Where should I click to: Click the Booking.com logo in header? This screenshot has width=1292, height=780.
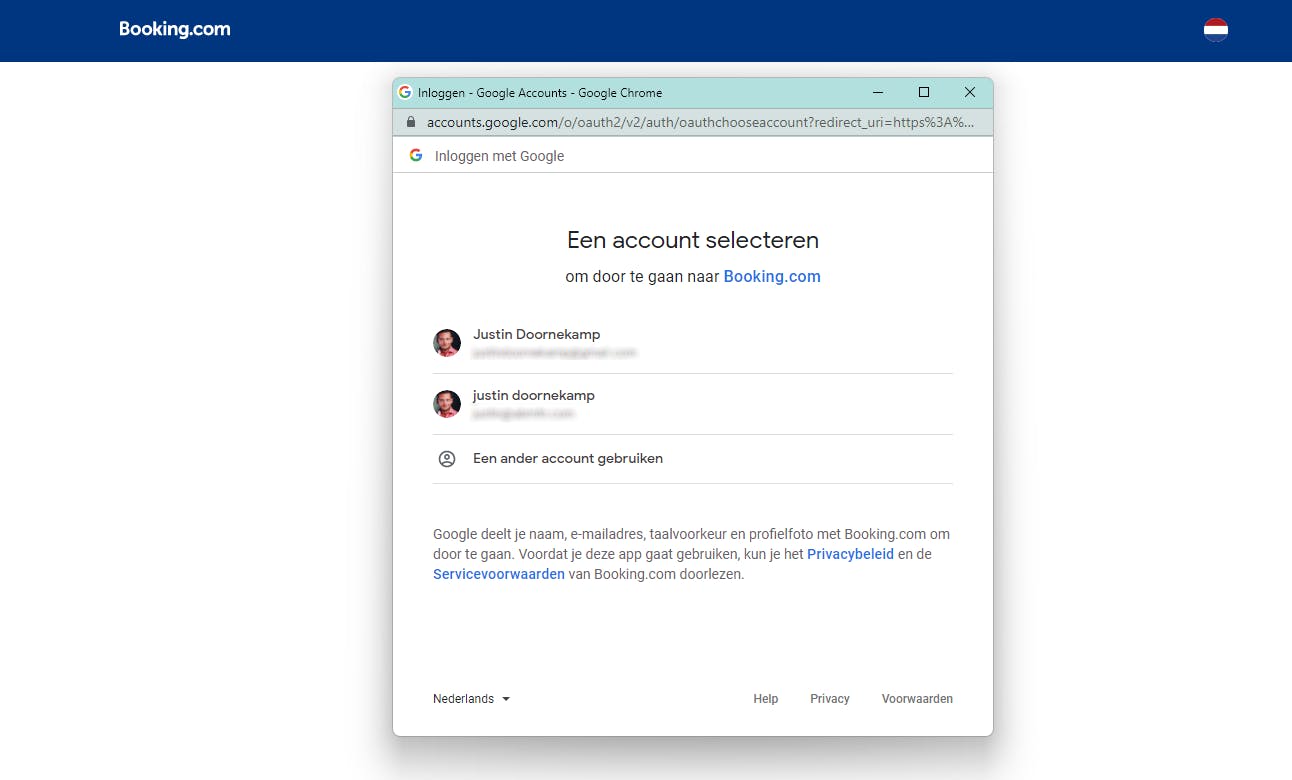[175, 29]
